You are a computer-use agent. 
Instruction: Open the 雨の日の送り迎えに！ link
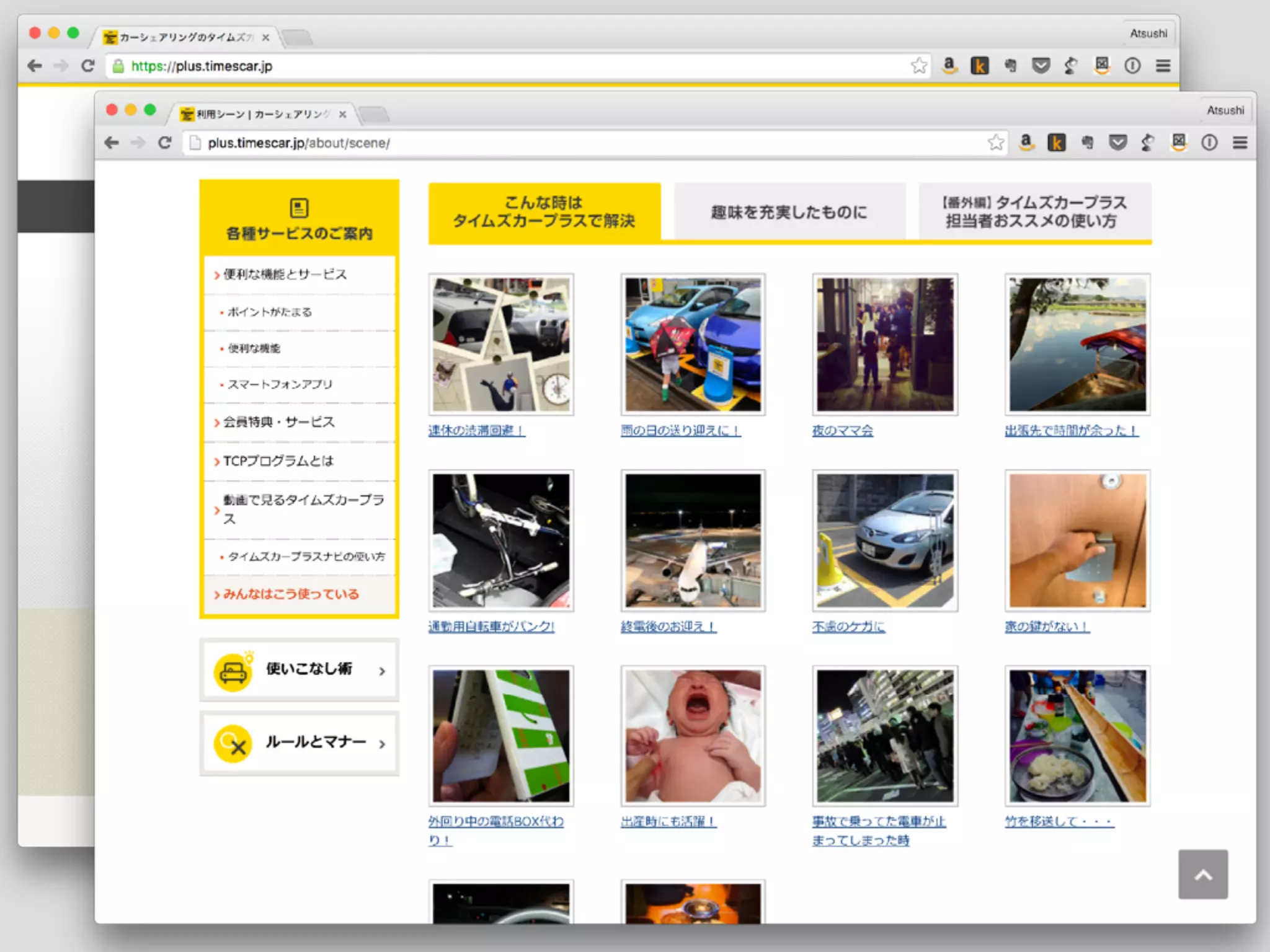point(680,431)
